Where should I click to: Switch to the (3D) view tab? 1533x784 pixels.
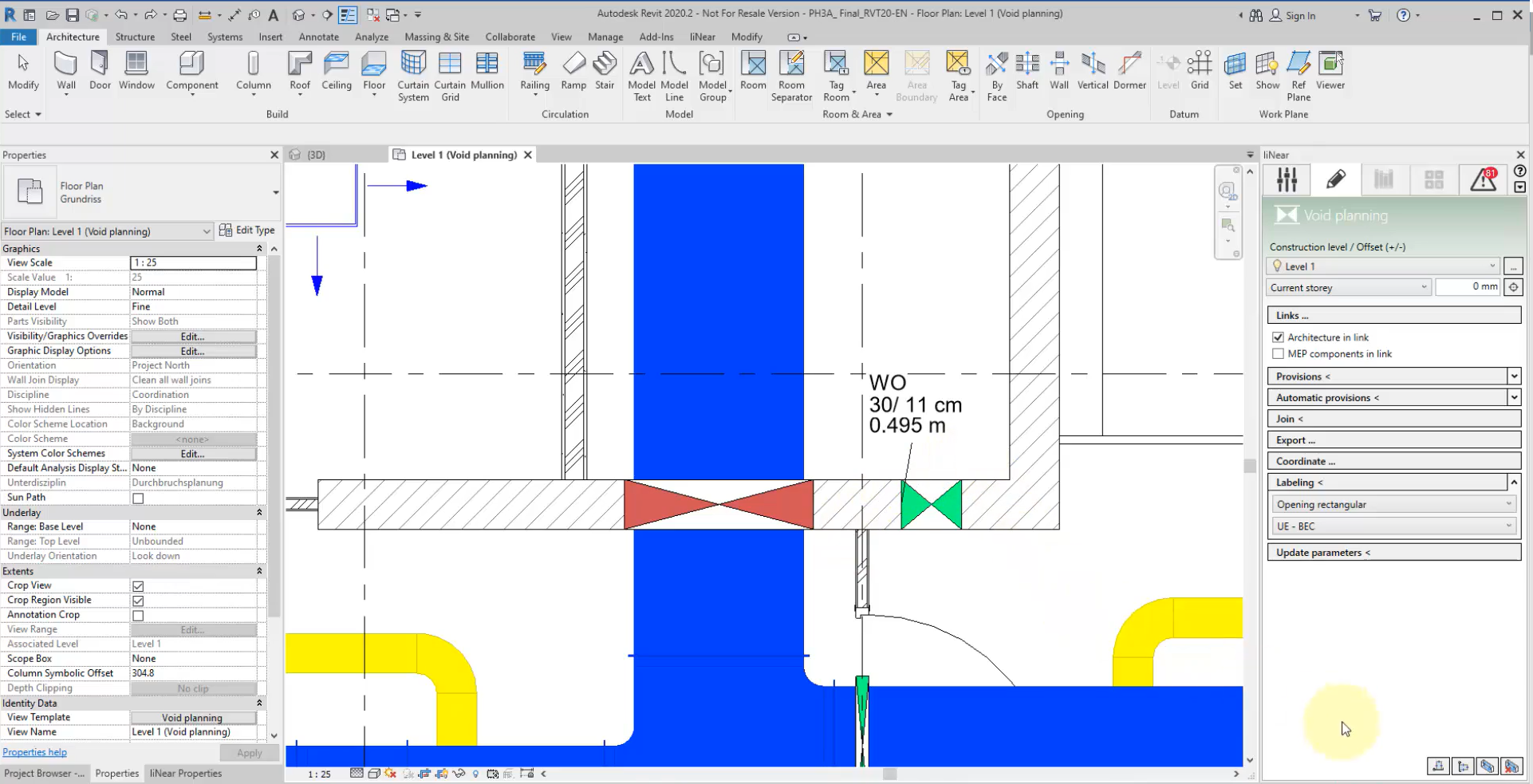point(316,155)
